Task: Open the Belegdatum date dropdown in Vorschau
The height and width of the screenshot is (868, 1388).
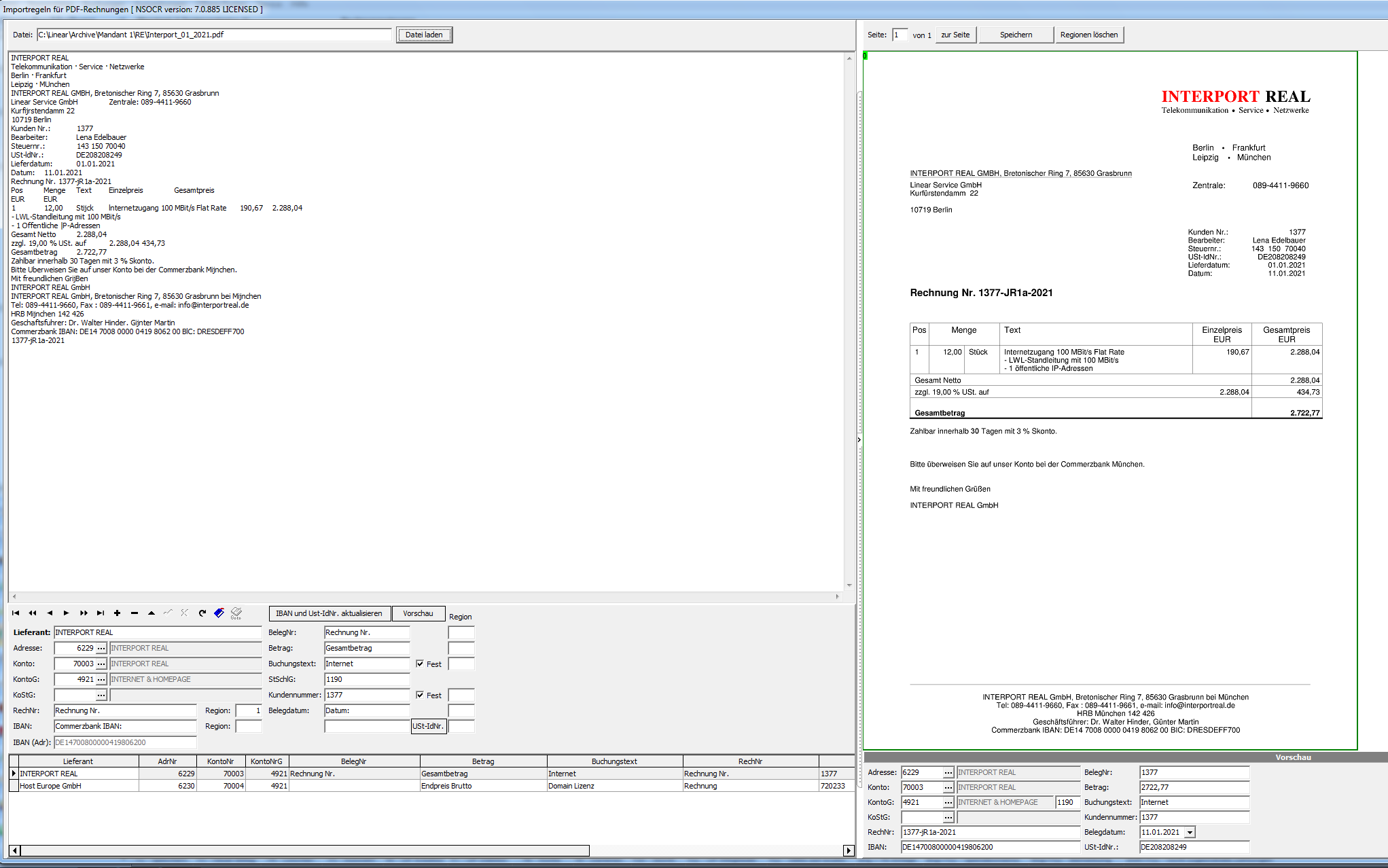Action: click(1190, 832)
